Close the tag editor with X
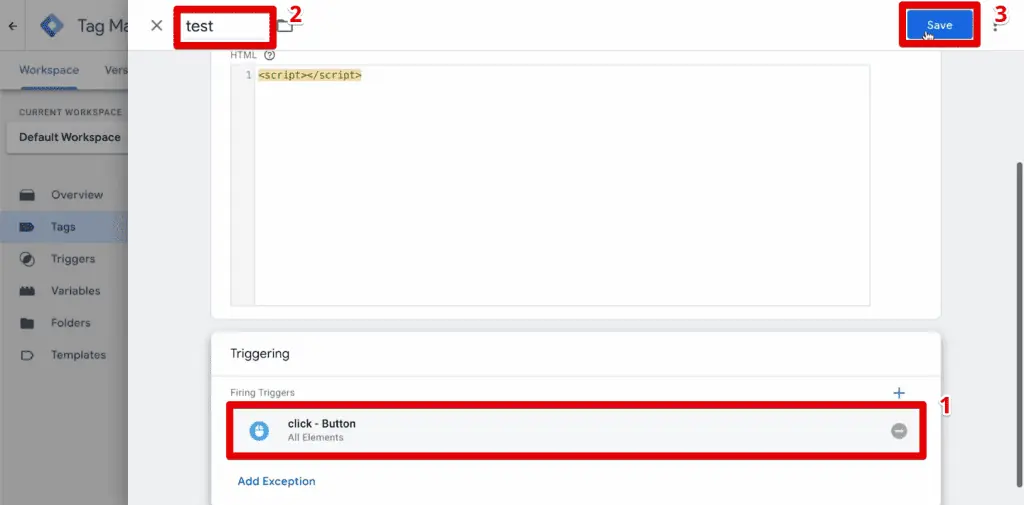This screenshot has height=505, width=1024. click(x=157, y=25)
